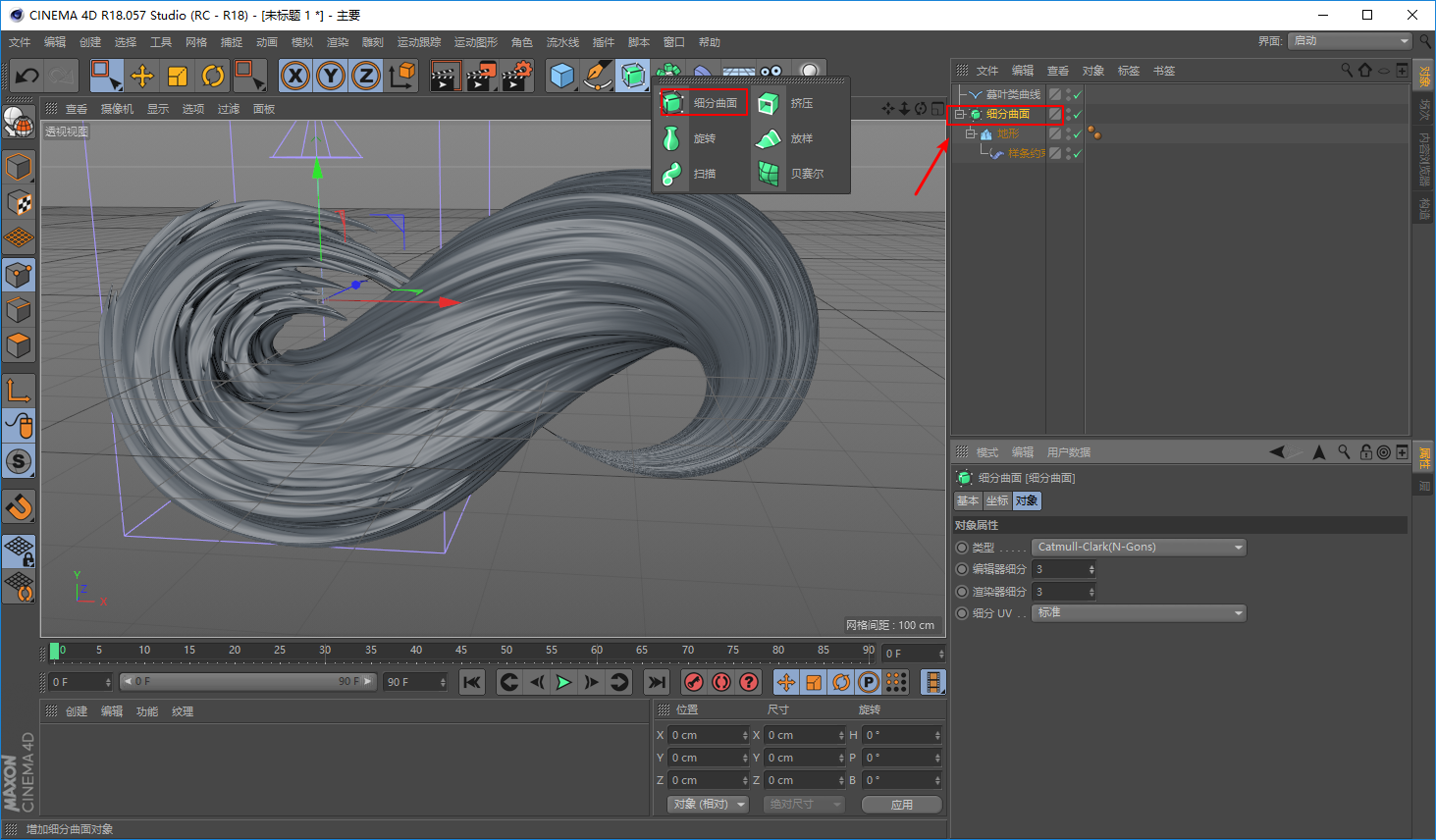
Task: Open the 界面 启动 layout dropdown
Action: pos(1350,41)
